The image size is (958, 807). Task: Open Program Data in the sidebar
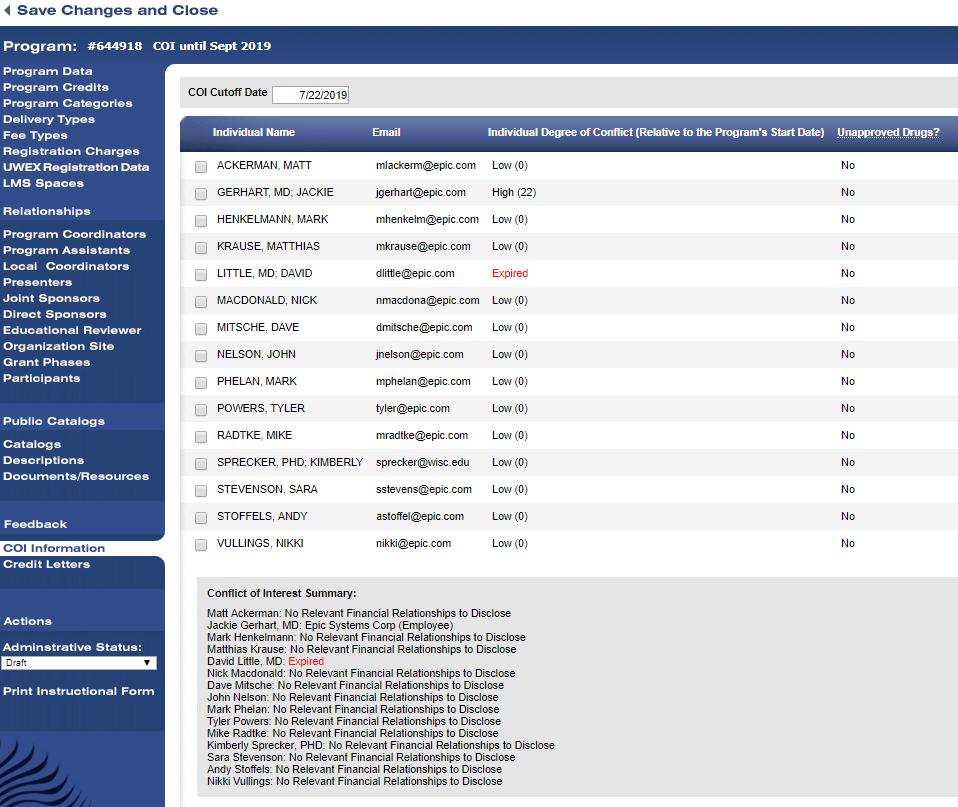(x=47, y=72)
